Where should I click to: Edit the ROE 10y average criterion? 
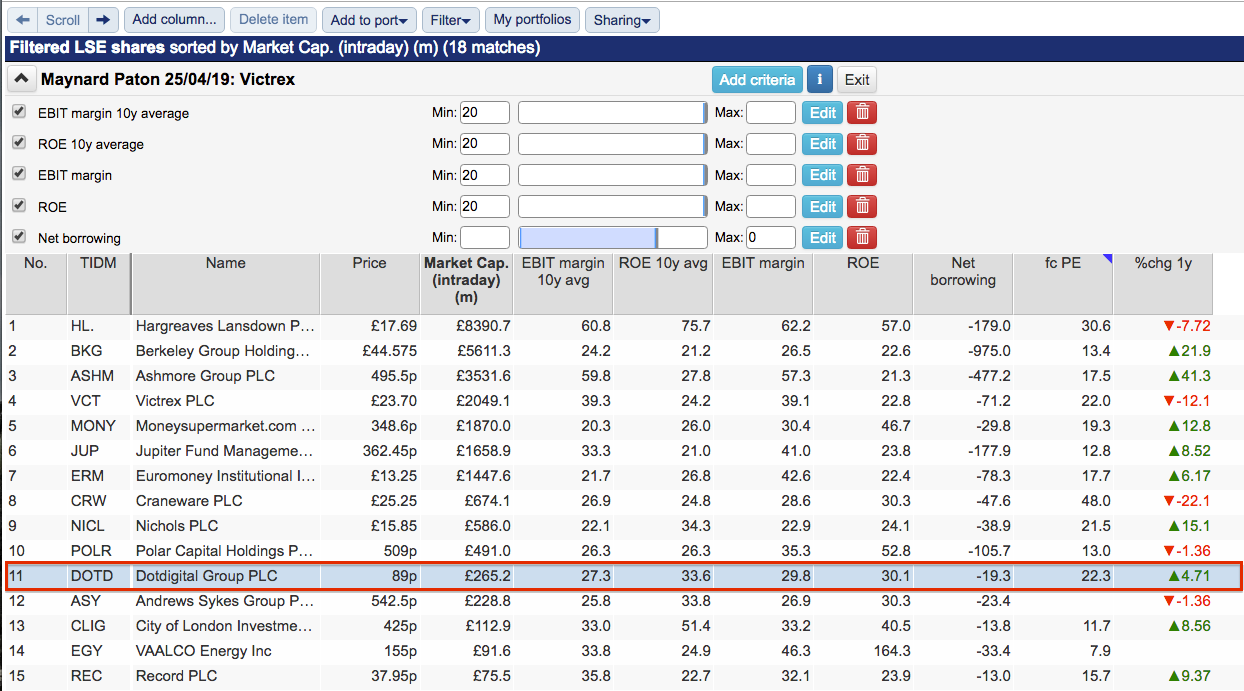pos(823,144)
